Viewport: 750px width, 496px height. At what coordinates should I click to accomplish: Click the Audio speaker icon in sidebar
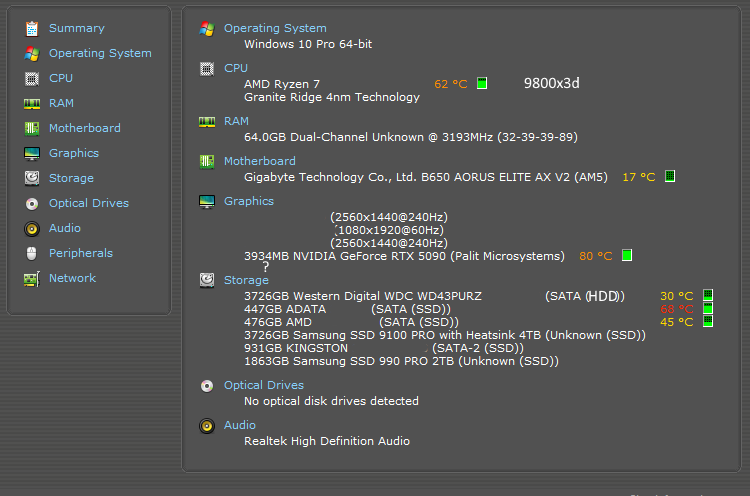32,229
